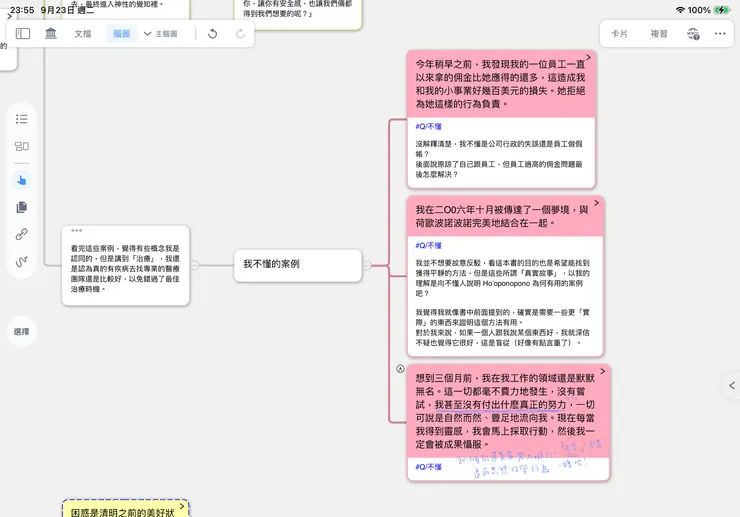Select the 想到三個月前 pink excerpt
740x517 pixels.
[508, 411]
